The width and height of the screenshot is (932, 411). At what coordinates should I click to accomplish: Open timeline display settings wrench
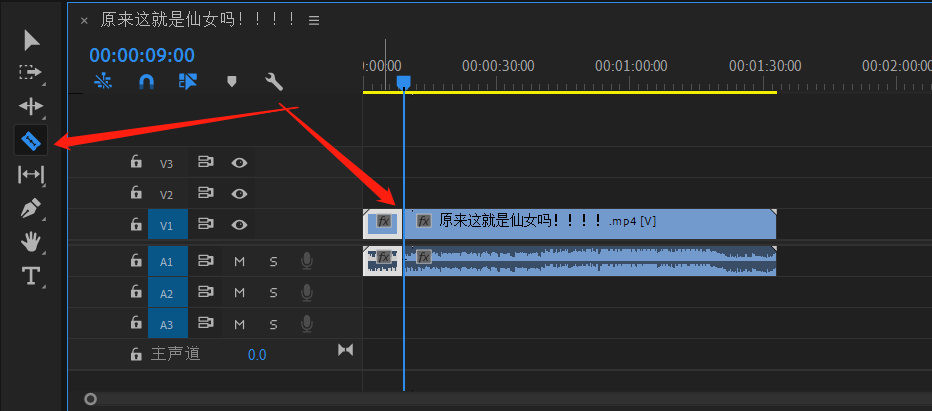tap(274, 82)
